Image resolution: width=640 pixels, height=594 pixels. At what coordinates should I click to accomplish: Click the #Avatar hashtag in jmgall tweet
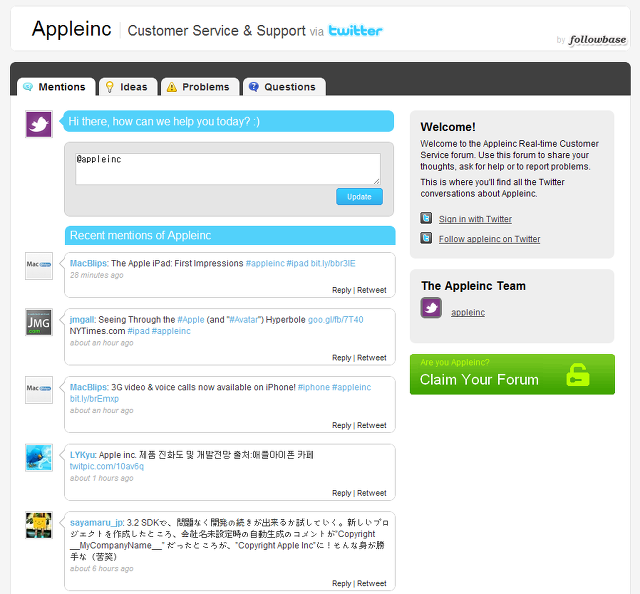point(244,320)
